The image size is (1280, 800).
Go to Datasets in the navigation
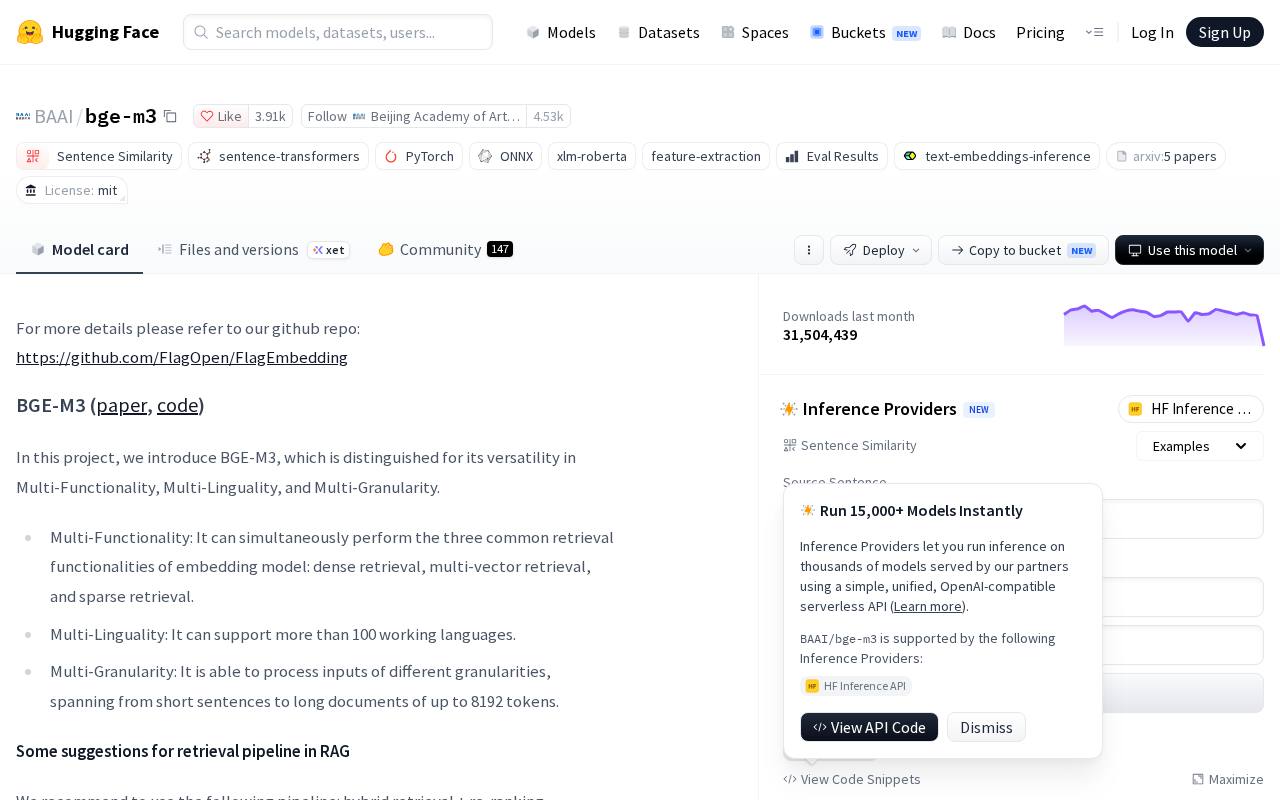(x=658, y=32)
